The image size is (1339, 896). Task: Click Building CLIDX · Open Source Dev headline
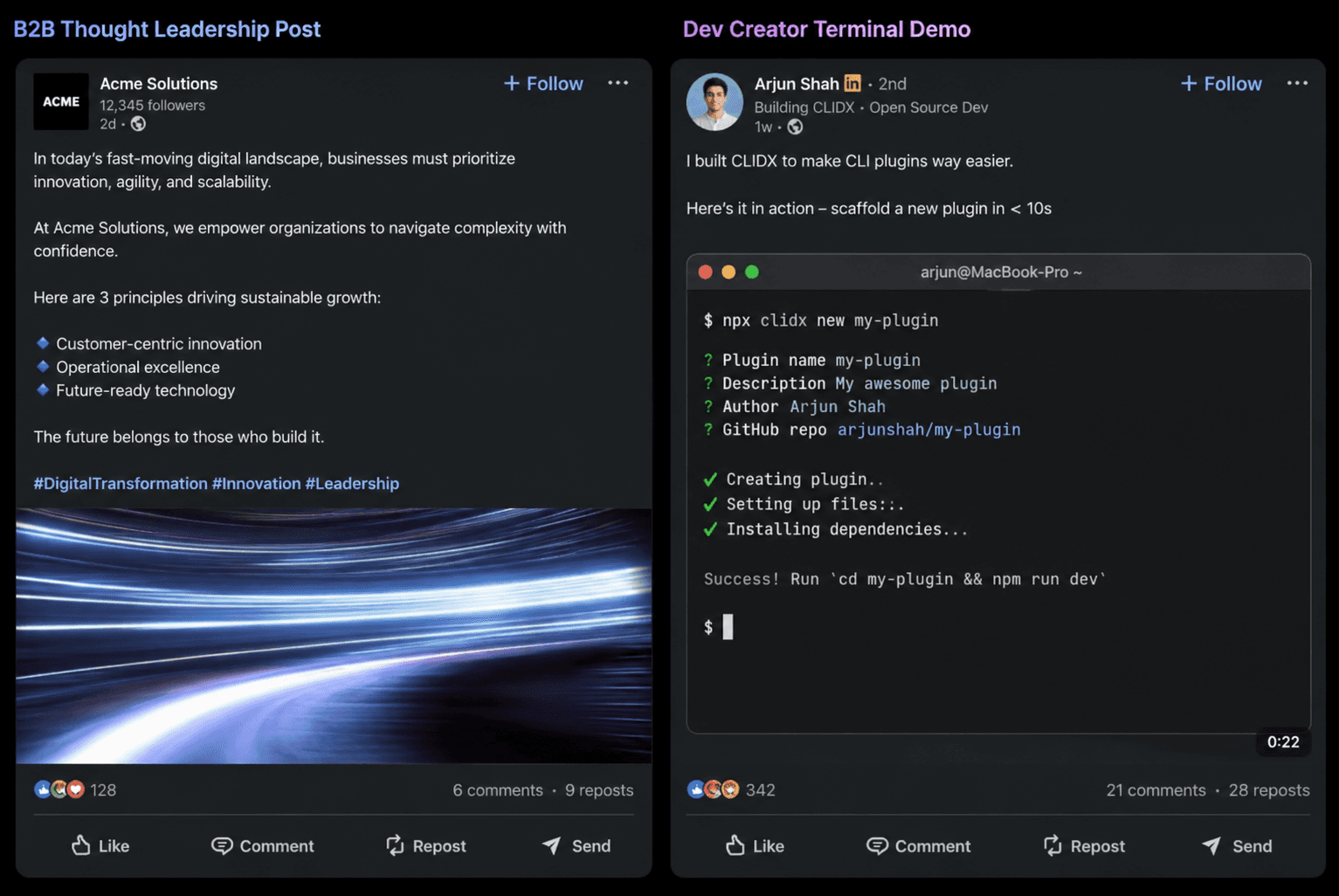pyautogui.click(x=871, y=107)
